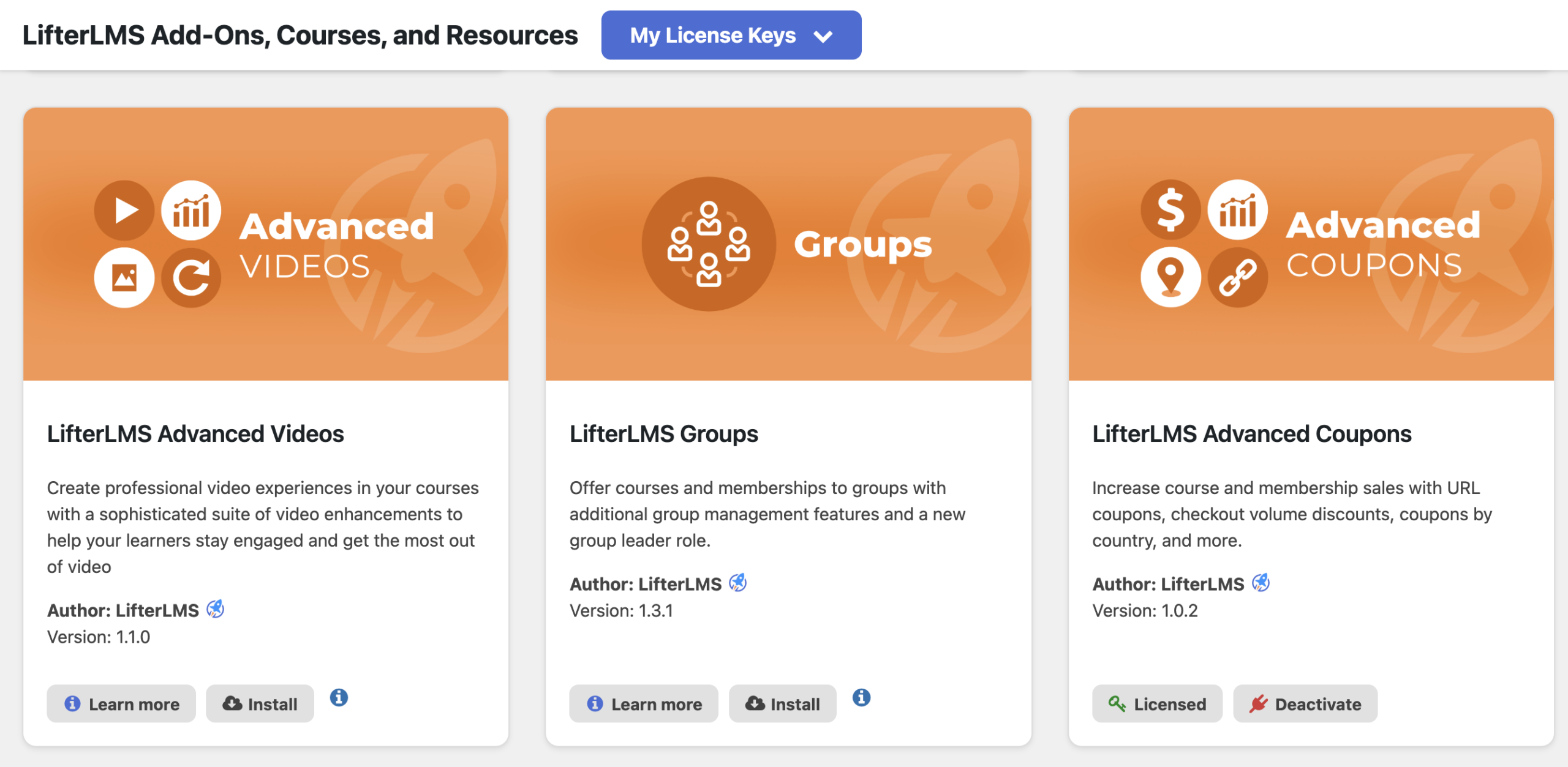Viewport: 1568px width, 767px height.
Task: Click the green key icon on Licensed button
Action: pos(1117,704)
